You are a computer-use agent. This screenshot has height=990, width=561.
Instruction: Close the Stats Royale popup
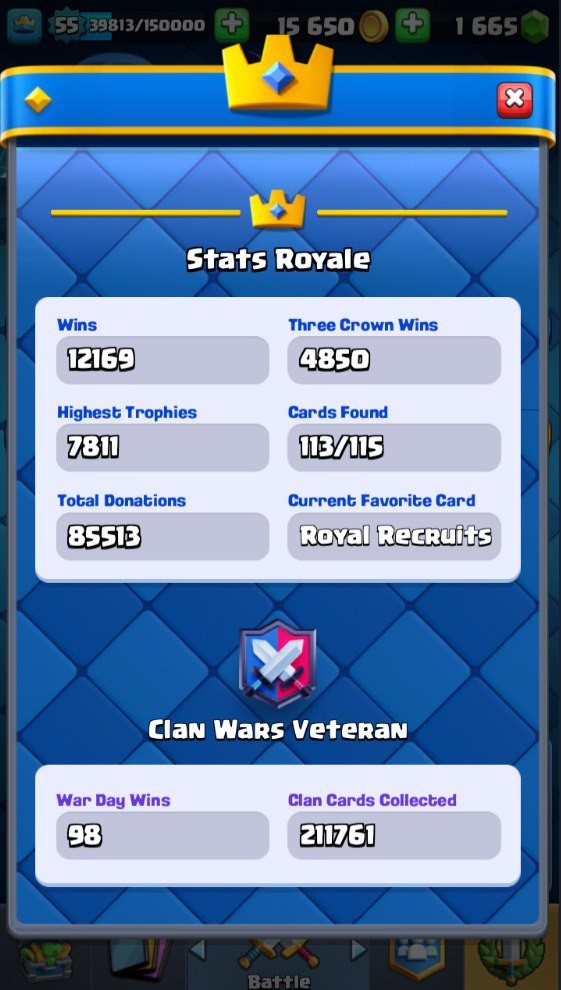click(x=514, y=99)
